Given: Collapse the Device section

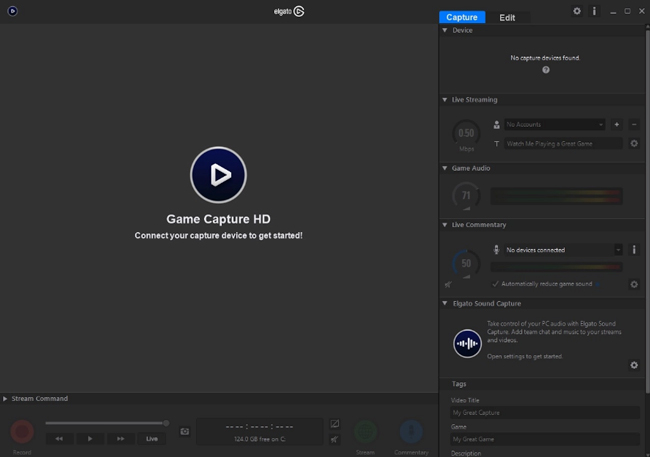Looking at the screenshot, I should pos(445,30).
